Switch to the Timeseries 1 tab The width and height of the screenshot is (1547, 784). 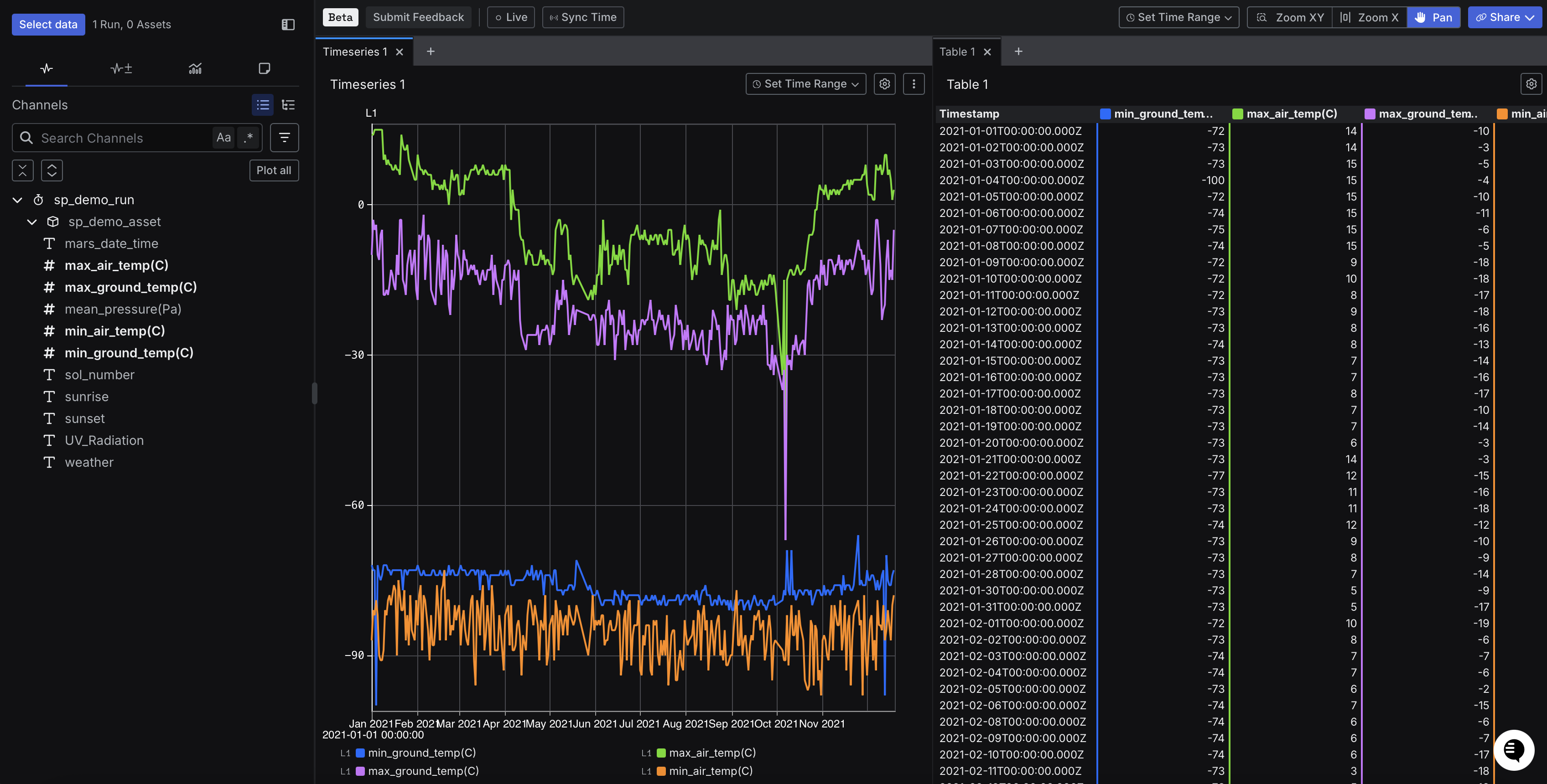(x=355, y=52)
